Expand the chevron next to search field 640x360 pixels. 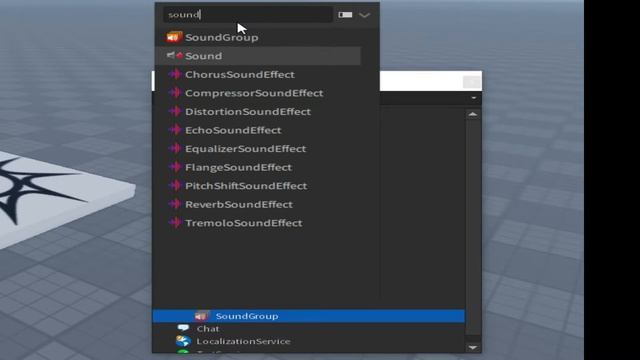coord(364,15)
